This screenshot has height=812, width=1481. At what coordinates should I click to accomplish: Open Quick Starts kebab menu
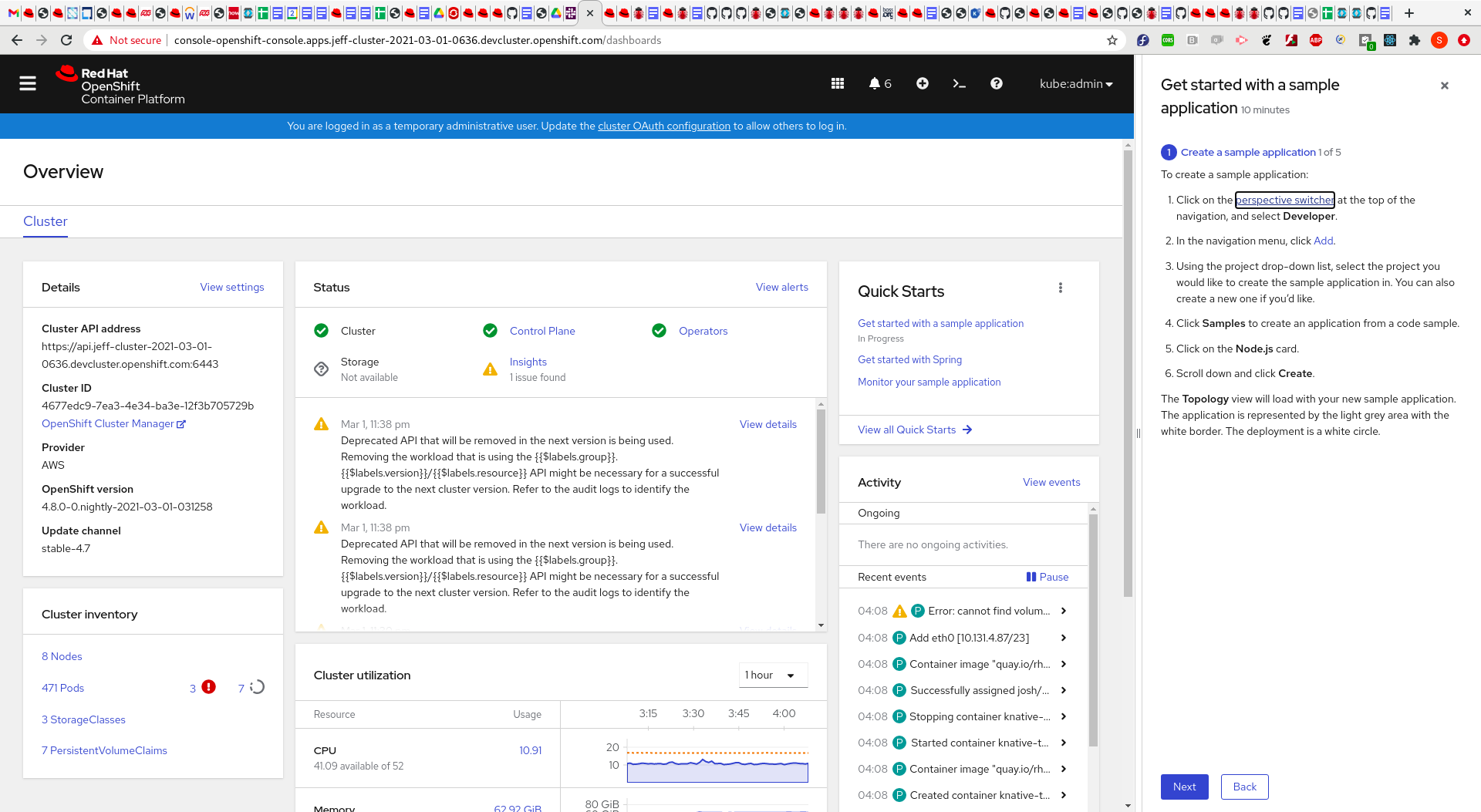1061,288
